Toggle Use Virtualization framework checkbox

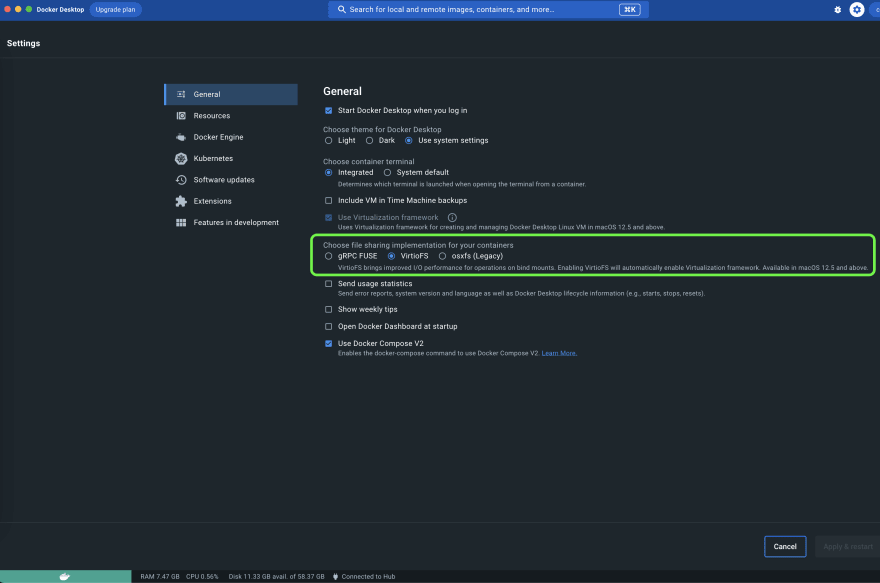coord(328,217)
